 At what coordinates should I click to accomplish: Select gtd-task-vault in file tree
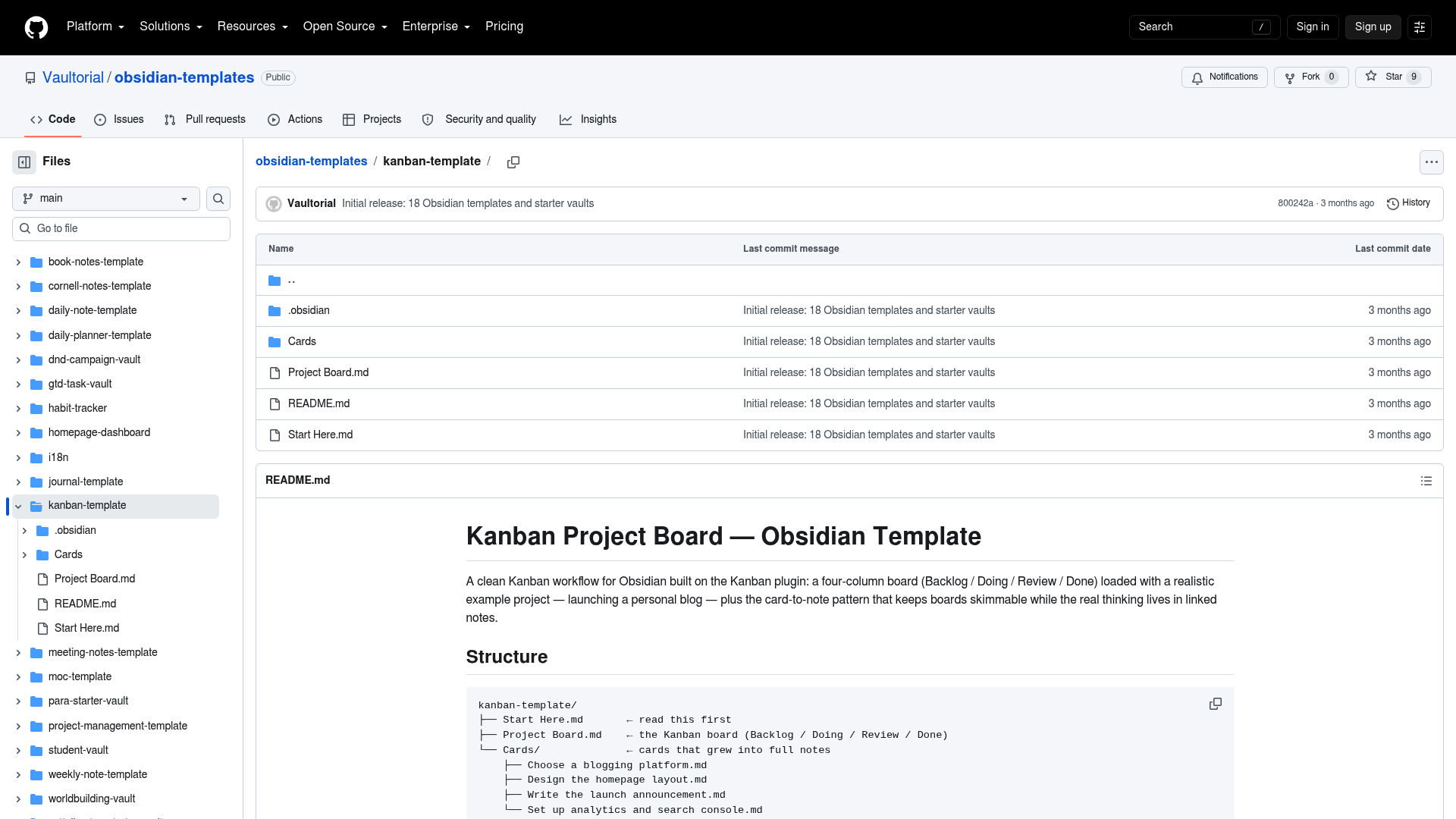pos(80,384)
